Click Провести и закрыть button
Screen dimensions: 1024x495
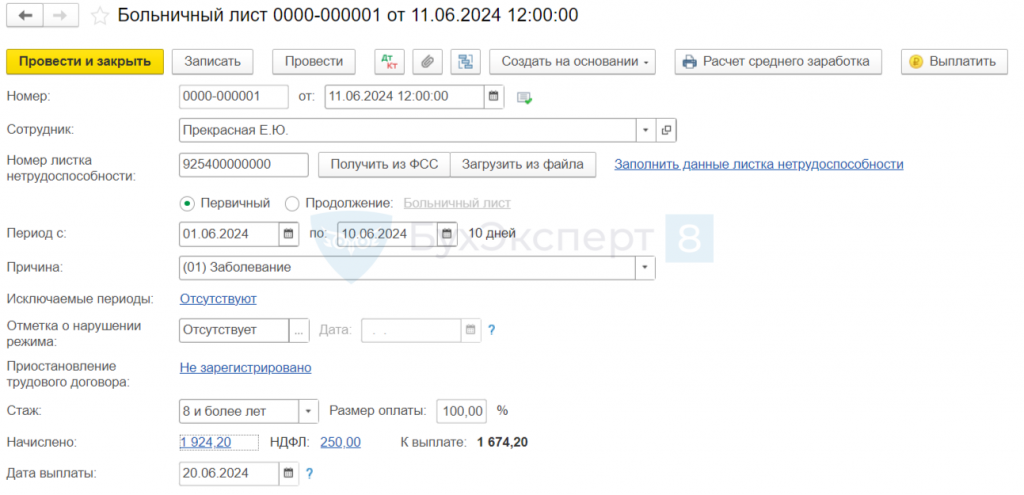(x=85, y=61)
